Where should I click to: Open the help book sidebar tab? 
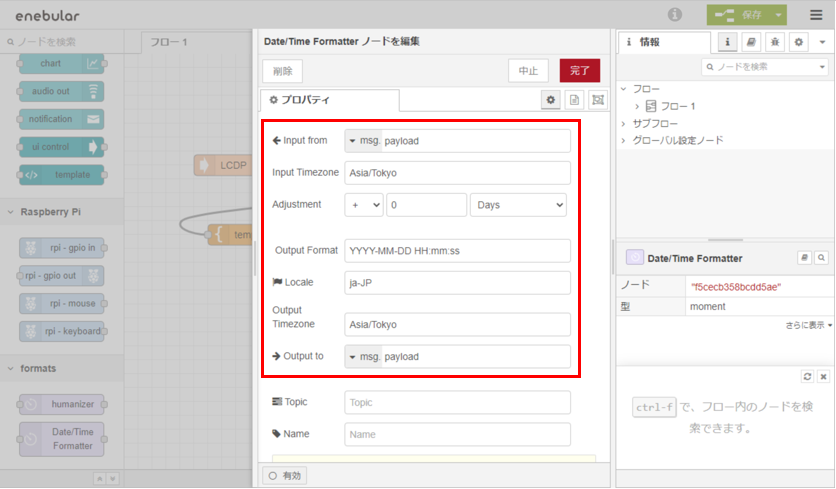click(x=751, y=42)
